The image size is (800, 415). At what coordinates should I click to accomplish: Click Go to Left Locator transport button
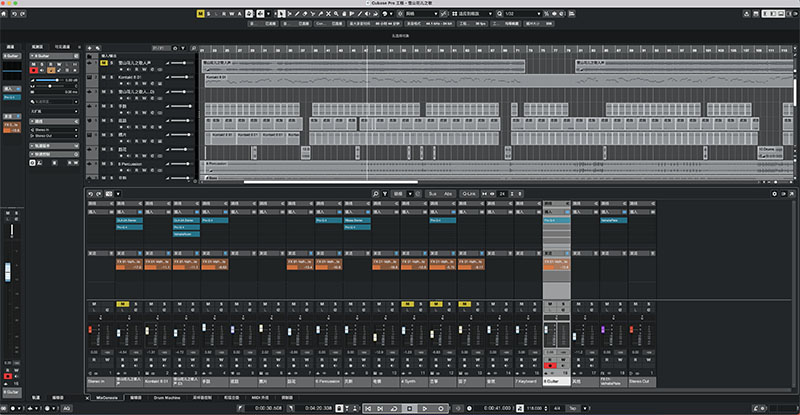point(368,408)
